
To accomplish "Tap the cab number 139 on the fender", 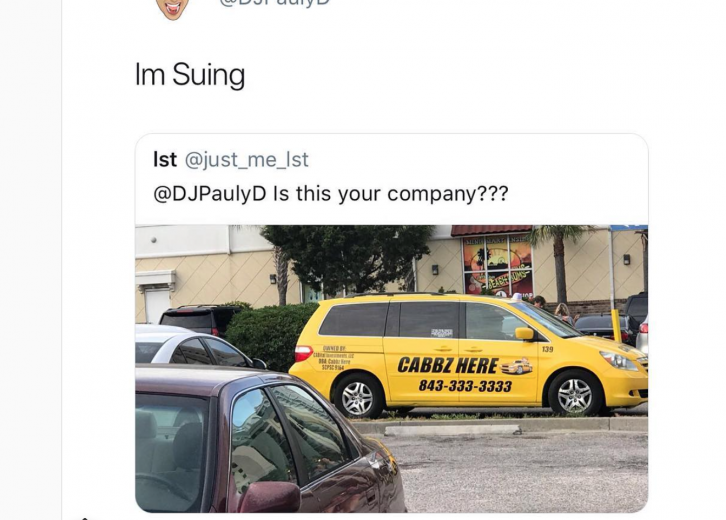I will click(x=547, y=349).
